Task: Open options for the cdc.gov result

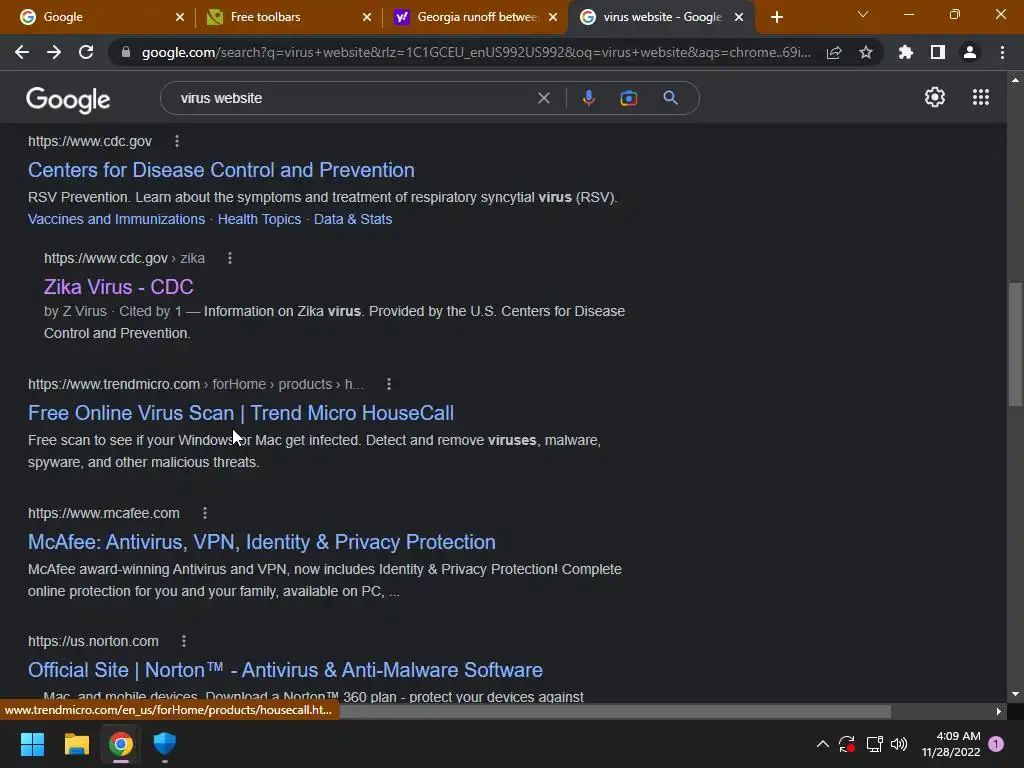Action: (177, 141)
